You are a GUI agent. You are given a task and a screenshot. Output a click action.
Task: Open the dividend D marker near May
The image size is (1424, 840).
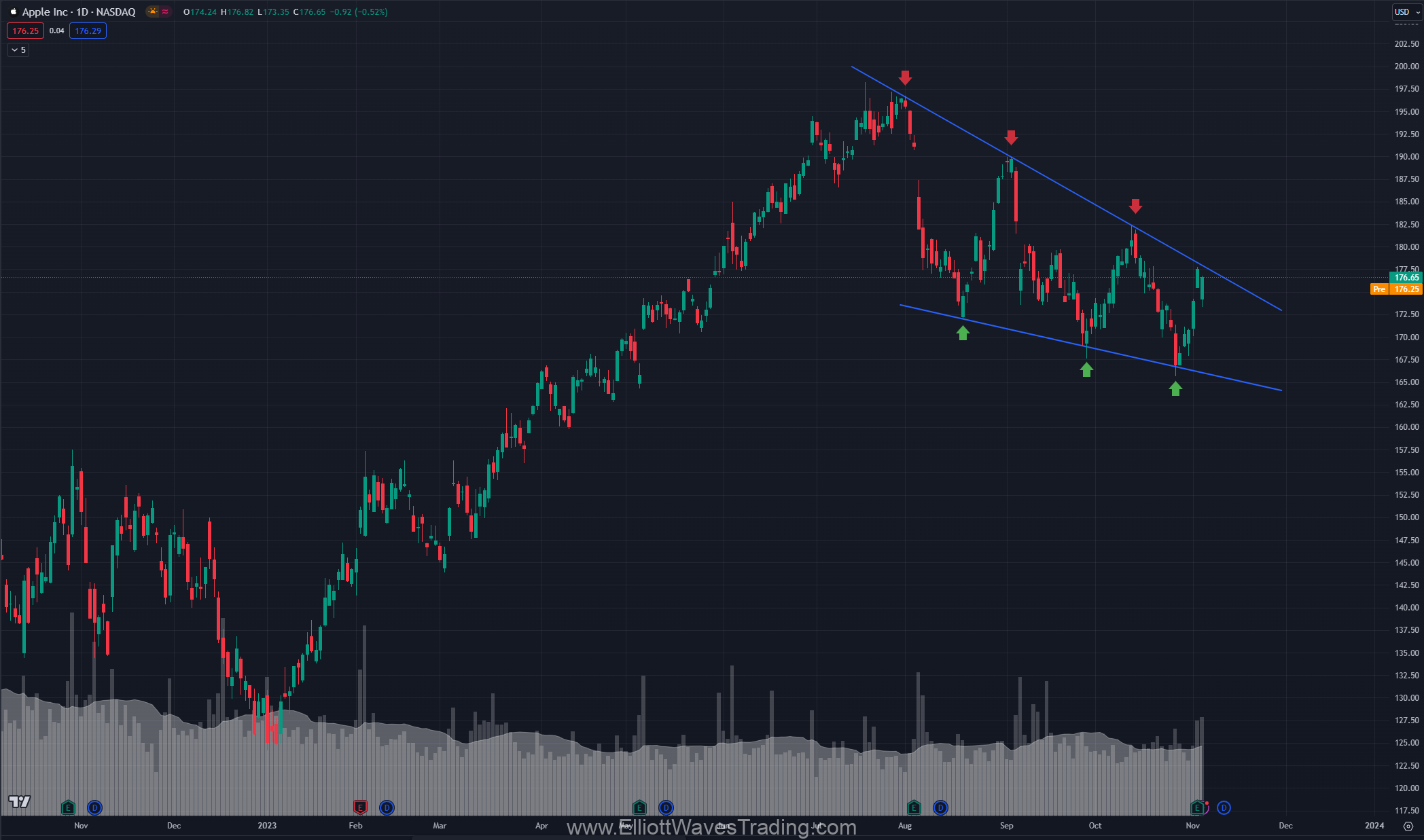(666, 807)
